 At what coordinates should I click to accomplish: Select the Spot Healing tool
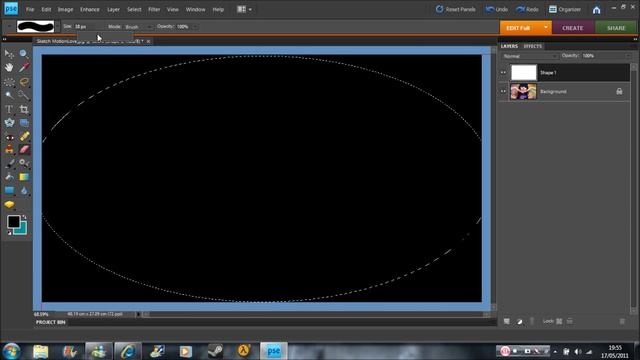click(x=24, y=137)
